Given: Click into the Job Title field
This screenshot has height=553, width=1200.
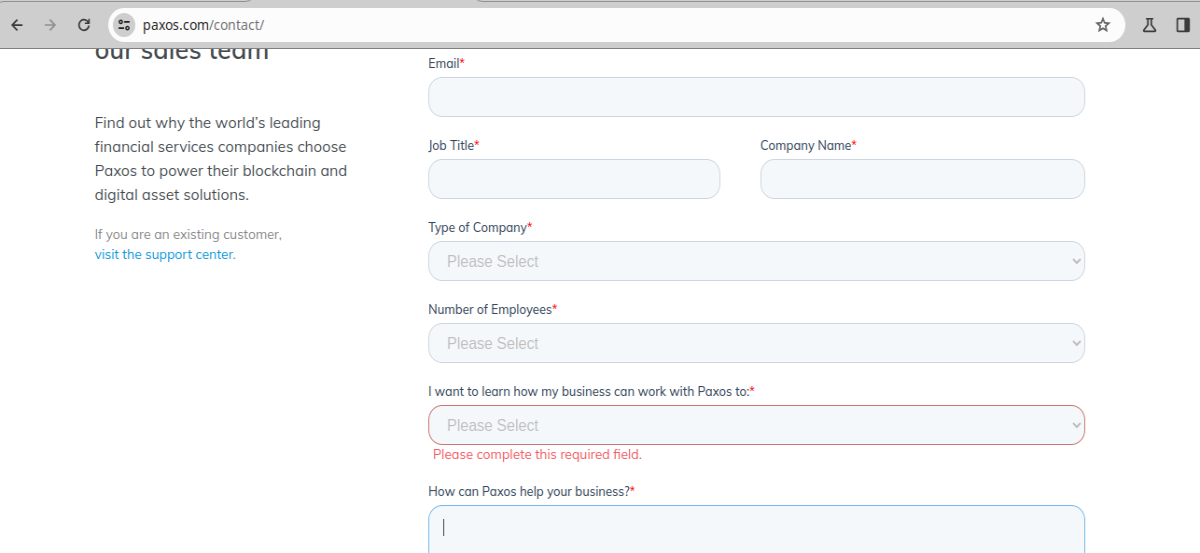Looking at the screenshot, I should (574, 179).
